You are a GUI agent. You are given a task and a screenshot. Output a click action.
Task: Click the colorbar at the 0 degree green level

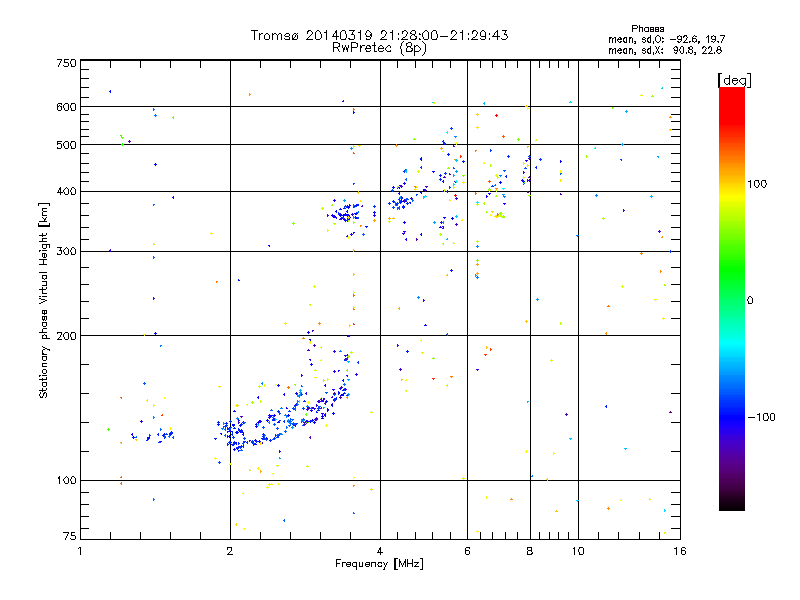click(x=732, y=300)
